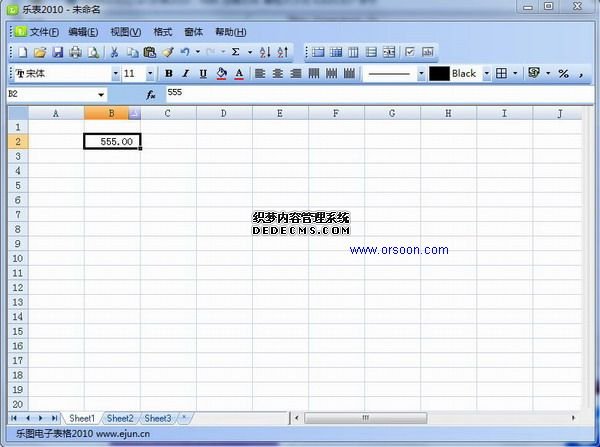Print the sheet using the printer icon

coord(75,52)
